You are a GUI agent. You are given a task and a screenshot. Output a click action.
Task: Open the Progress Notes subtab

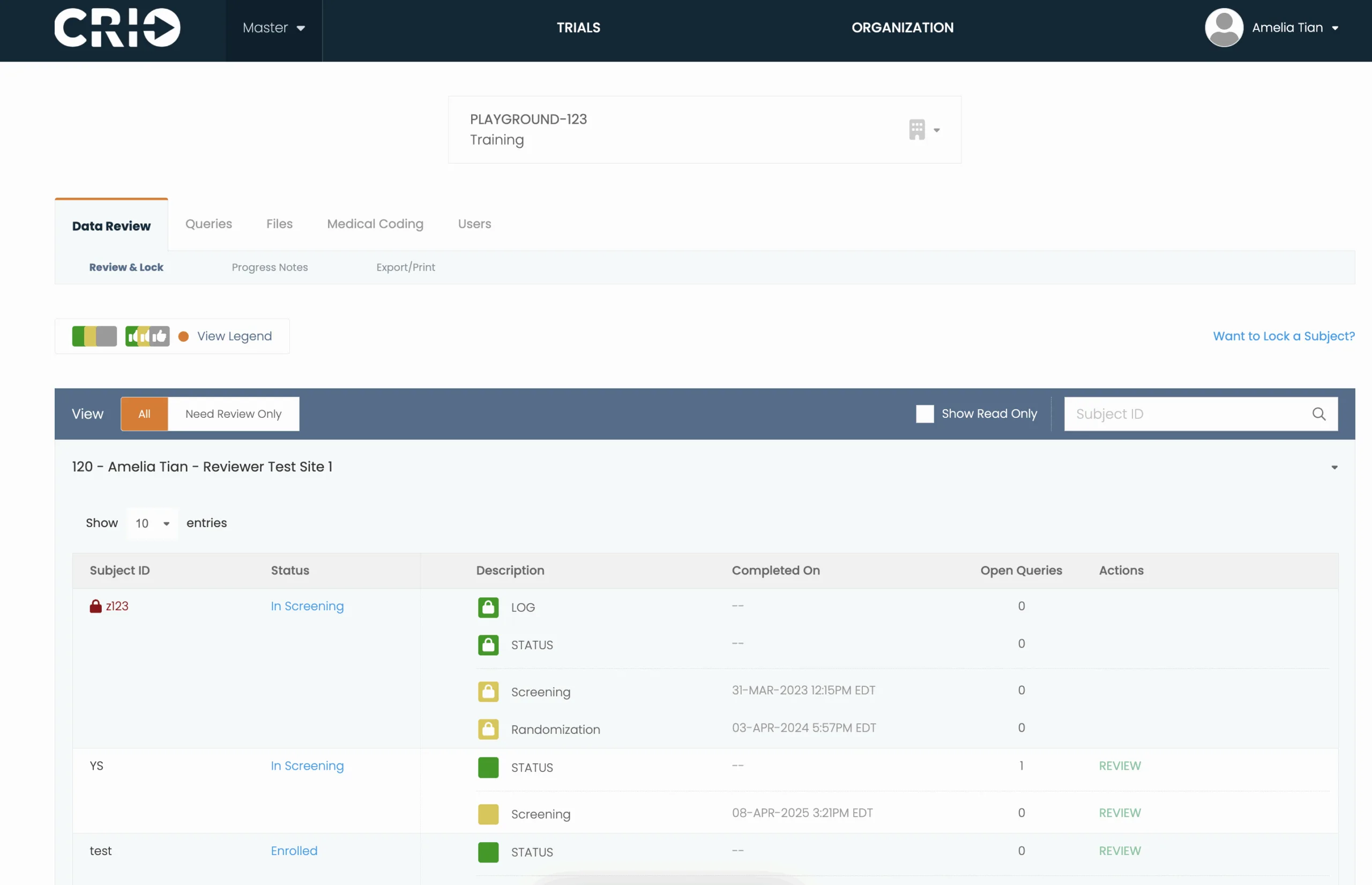[270, 267]
